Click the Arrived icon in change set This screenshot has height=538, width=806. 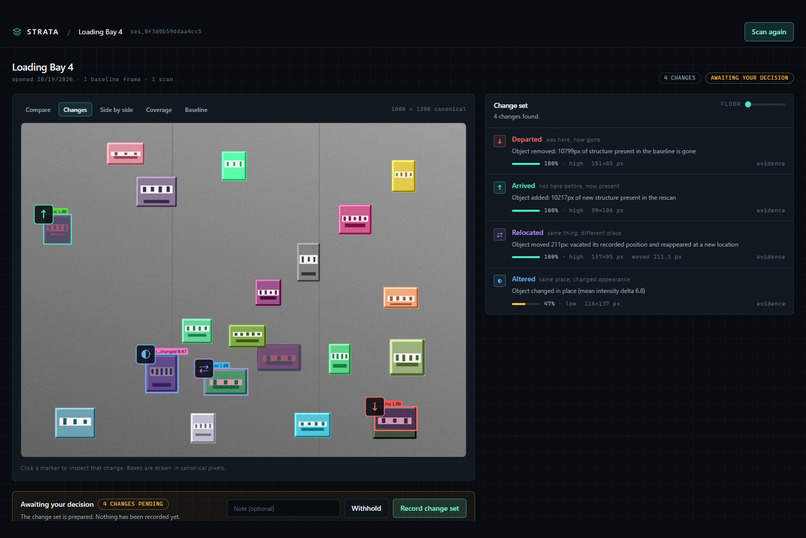tap(500, 188)
